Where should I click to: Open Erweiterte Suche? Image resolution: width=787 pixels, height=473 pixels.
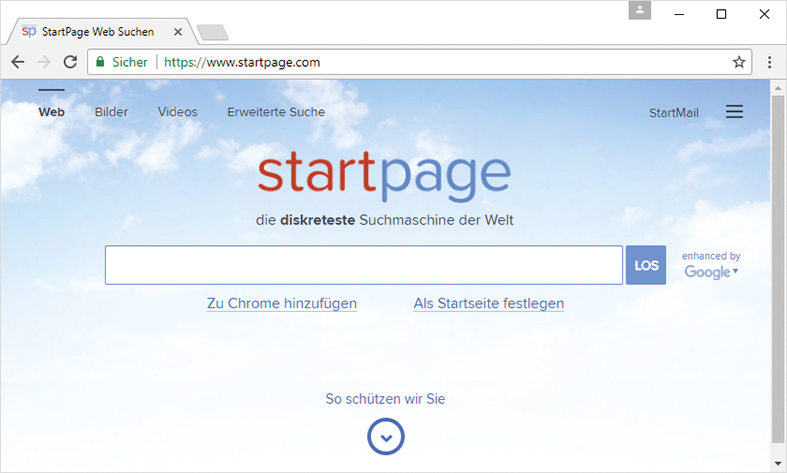(x=276, y=111)
